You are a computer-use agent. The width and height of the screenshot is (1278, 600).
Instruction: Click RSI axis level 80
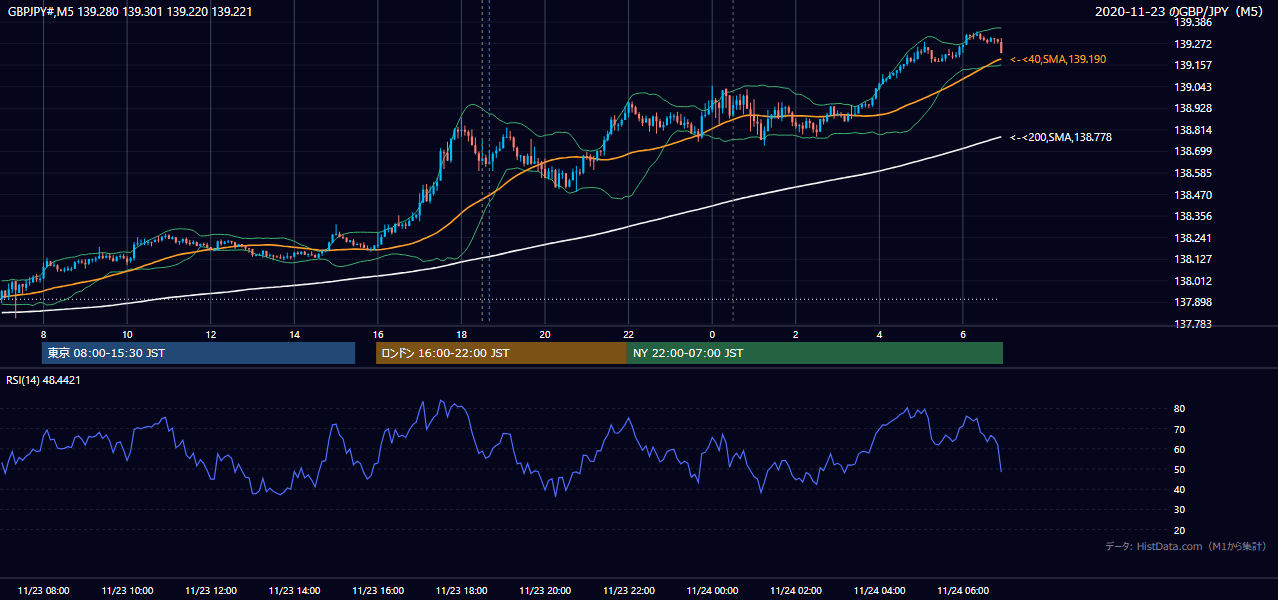1180,409
